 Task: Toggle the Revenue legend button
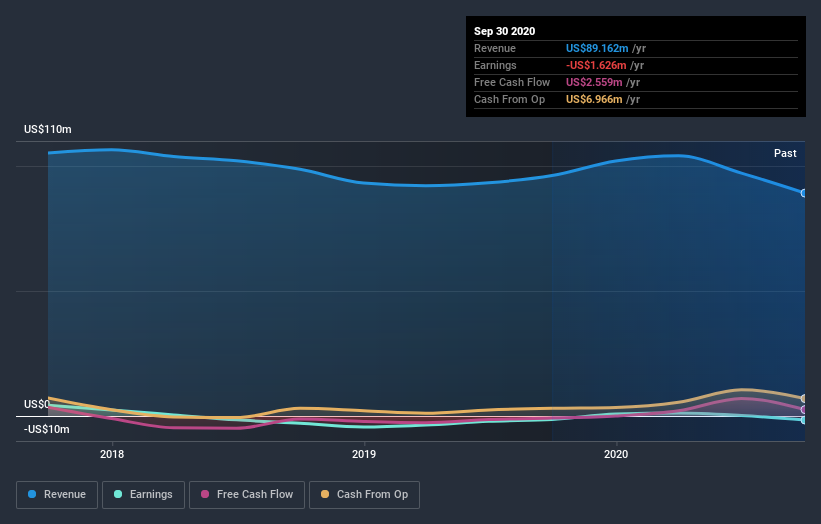click(57, 495)
